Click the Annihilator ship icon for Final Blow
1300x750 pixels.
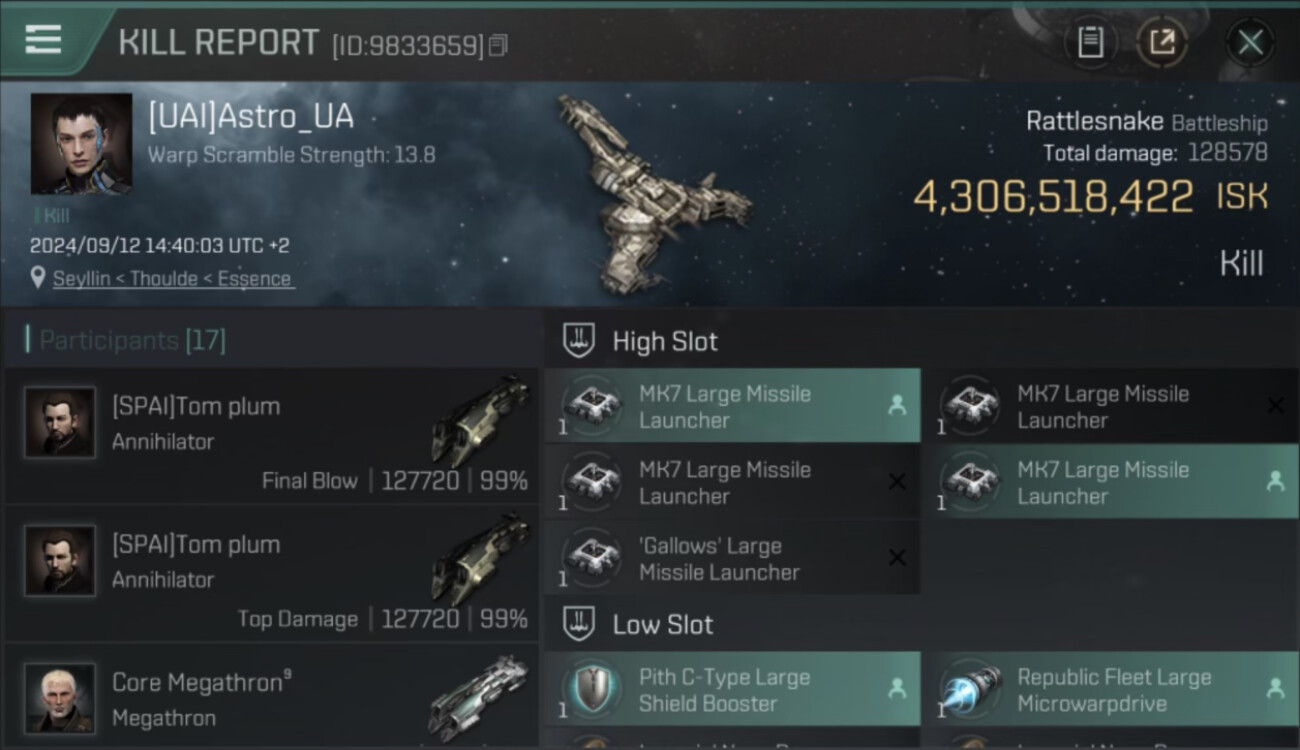pyautogui.click(x=480, y=420)
